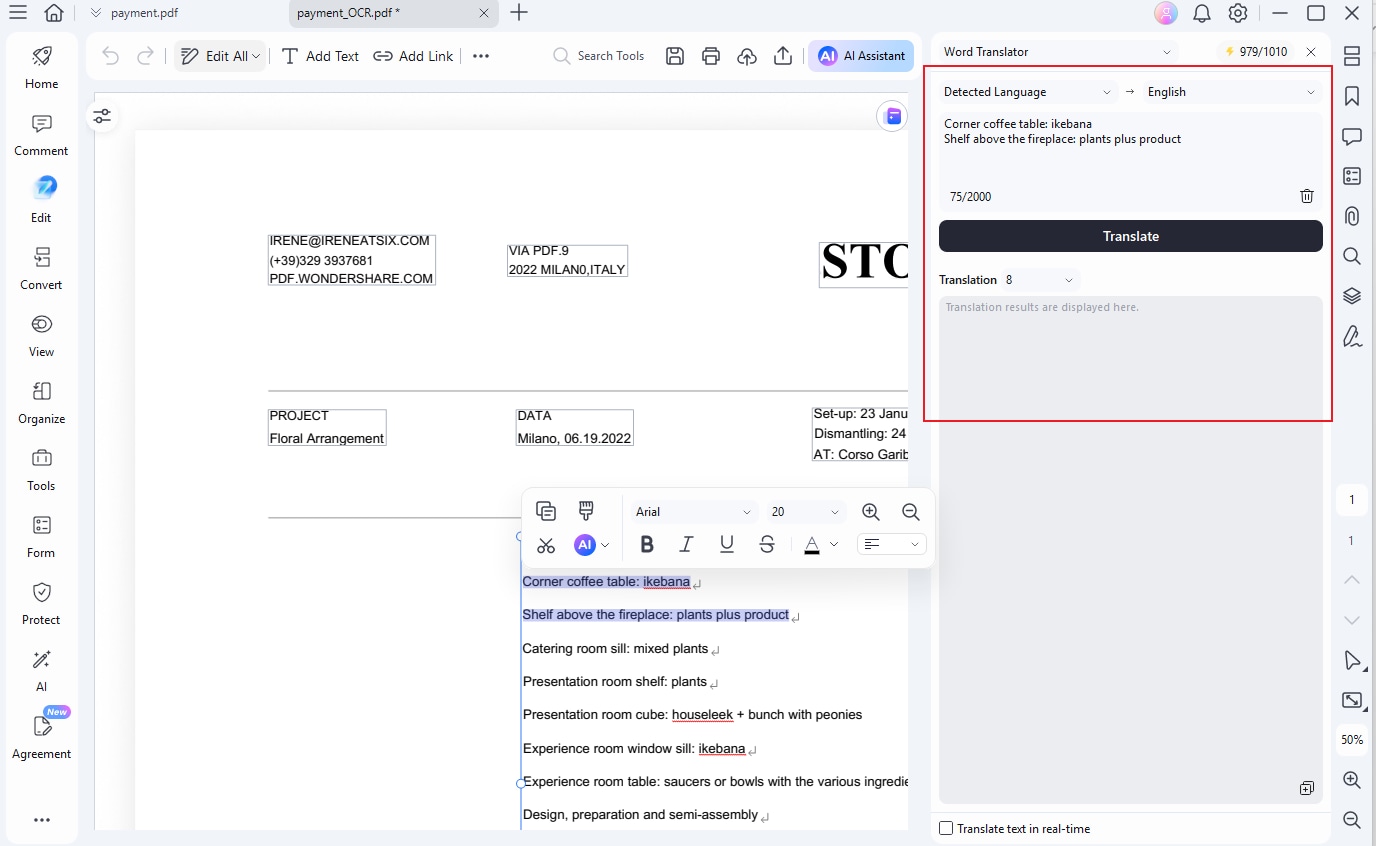The width and height of the screenshot is (1376, 846).
Task: Apply italic formatting to selected text
Action: (686, 544)
